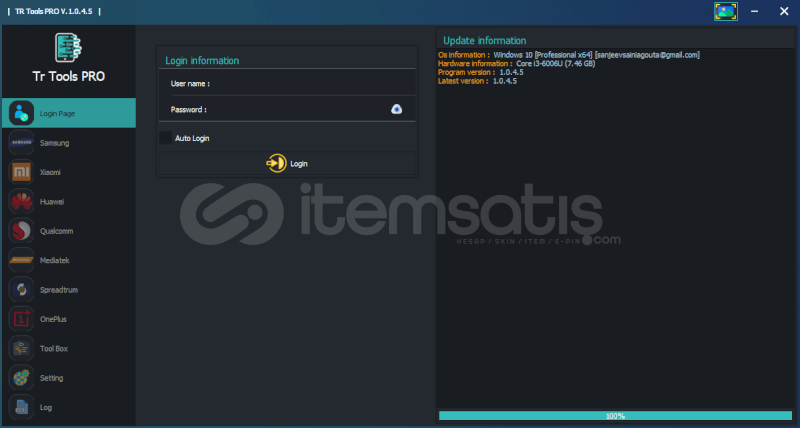Click the Login information heading
Screen dimensions: 800x428
click(202, 60)
